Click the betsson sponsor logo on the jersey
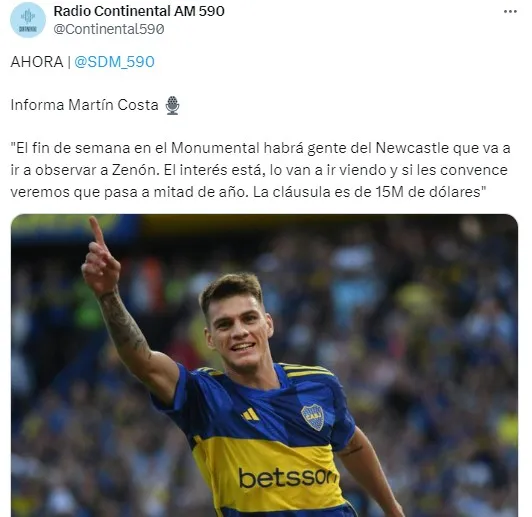Screen dimensions: 532x517 [288, 478]
